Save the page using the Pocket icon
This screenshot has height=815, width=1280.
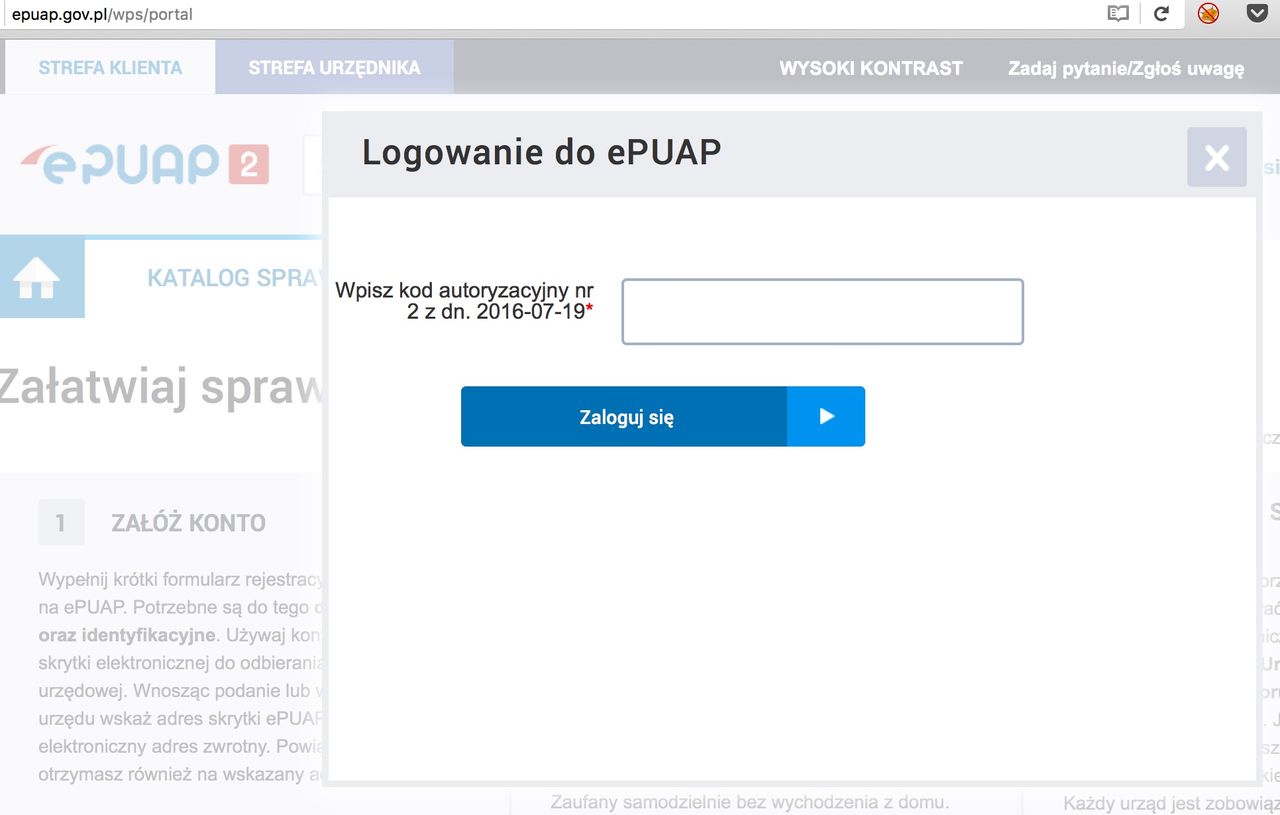click(1257, 13)
